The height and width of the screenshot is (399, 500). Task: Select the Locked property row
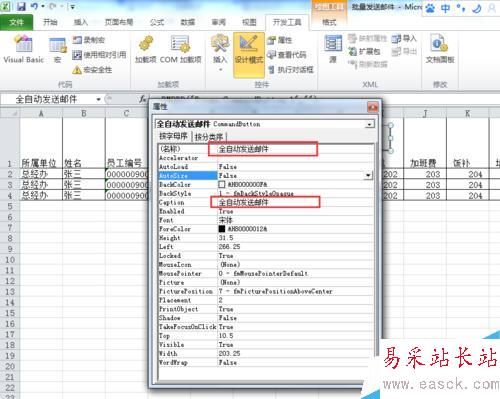266,256
